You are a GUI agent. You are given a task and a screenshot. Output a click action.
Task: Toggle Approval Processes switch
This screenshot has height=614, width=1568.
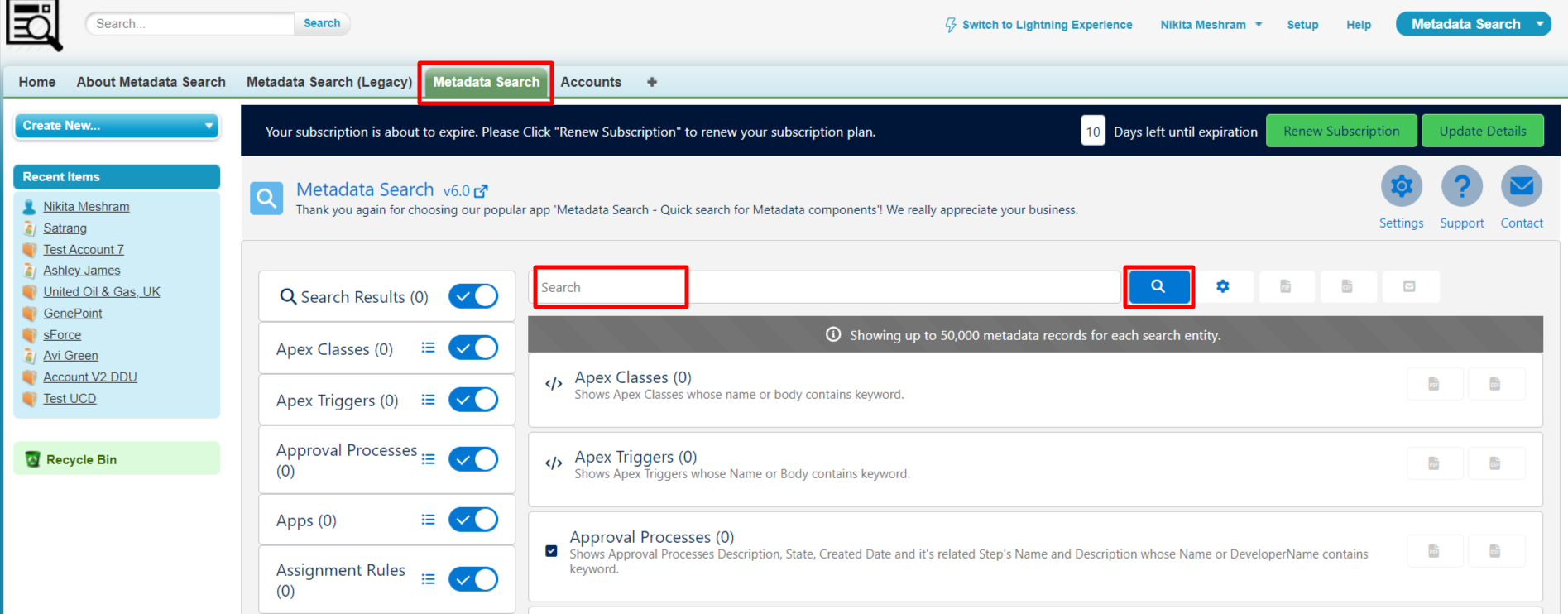click(473, 459)
